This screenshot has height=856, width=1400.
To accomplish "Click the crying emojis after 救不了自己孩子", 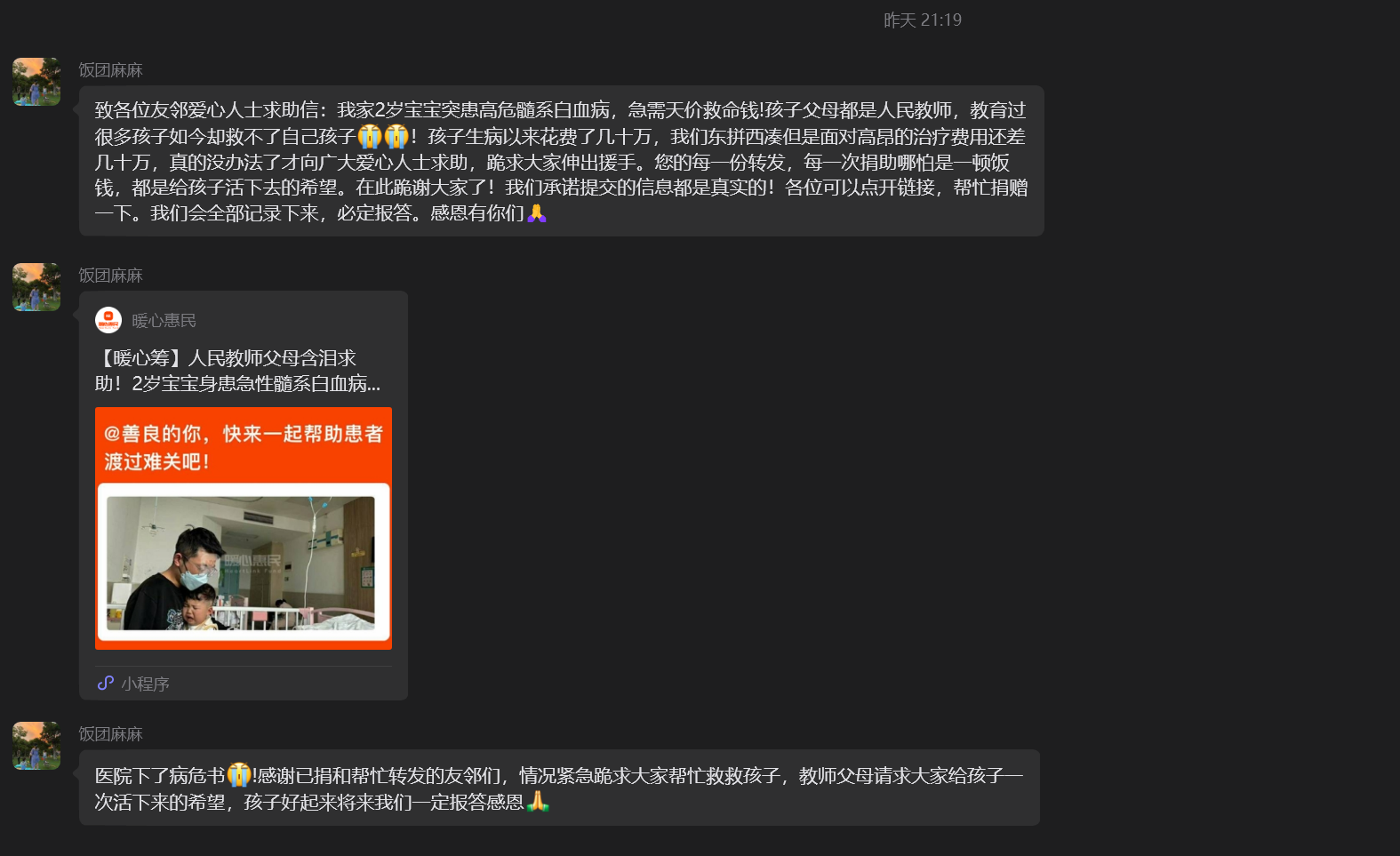I will (383, 136).
